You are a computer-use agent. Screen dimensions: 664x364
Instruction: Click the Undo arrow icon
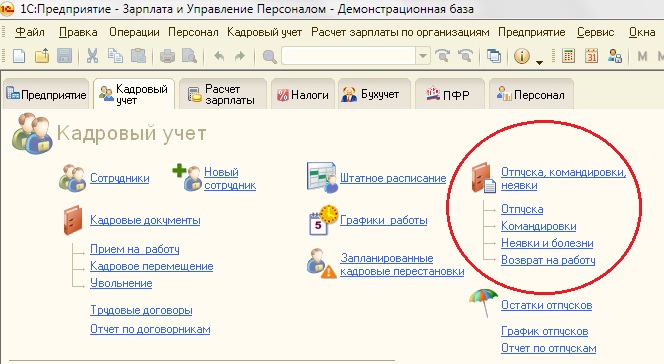(219, 56)
